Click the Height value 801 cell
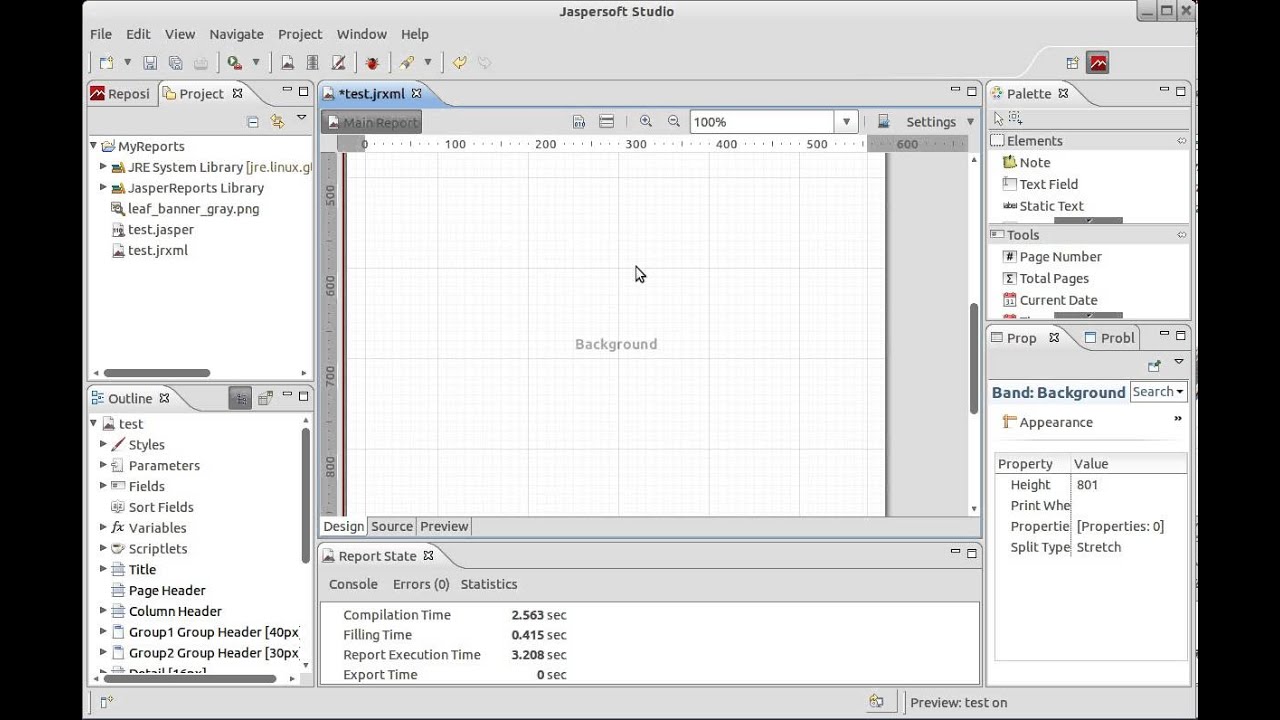This screenshot has height=720, width=1280. (1130, 485)
